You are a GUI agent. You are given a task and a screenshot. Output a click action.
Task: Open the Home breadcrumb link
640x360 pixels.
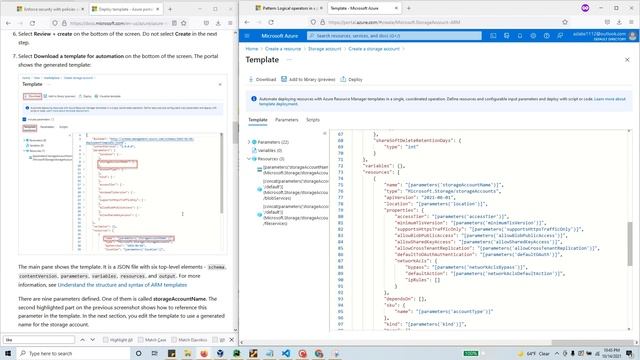(x=252, y=49)
